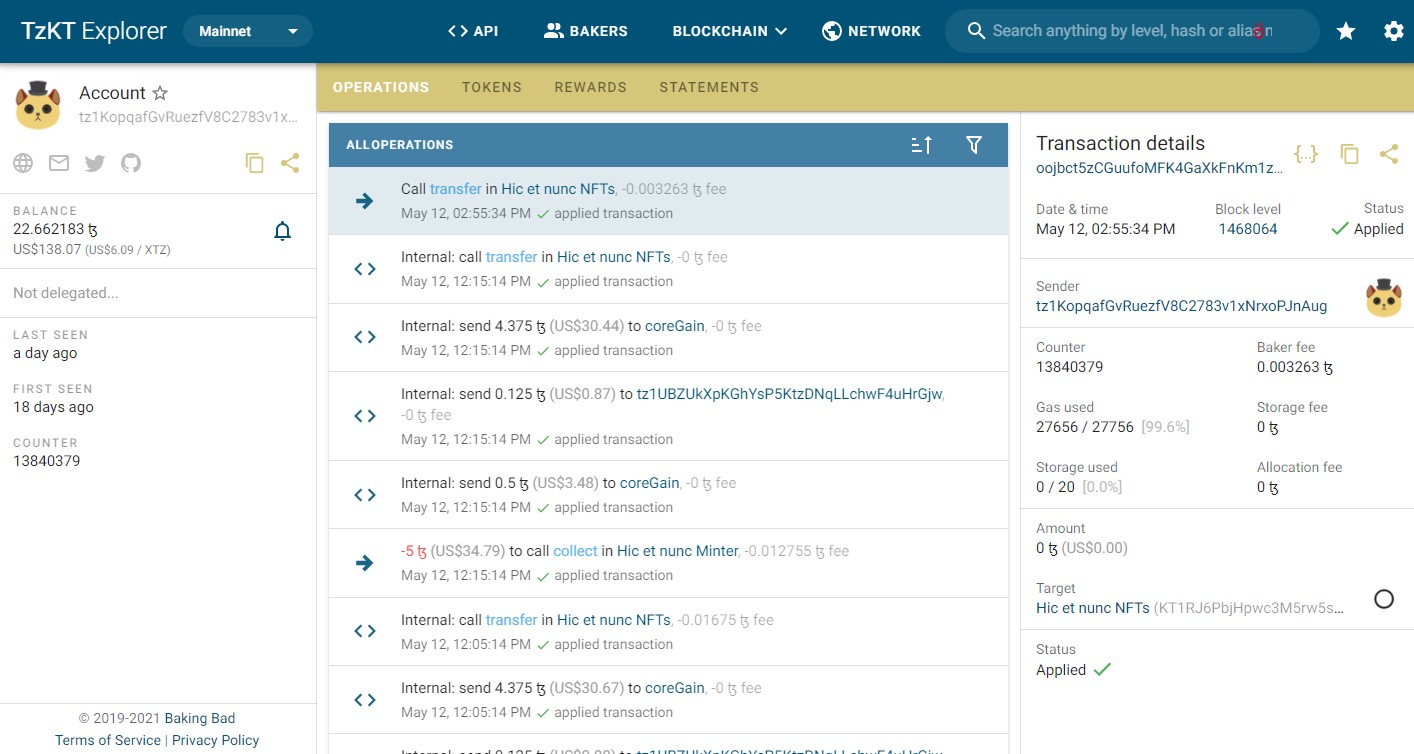
Task: Open the tz1UBZUkXpKGhYsP5KtzDNqLLchwF4uHrGjw address link
Action: (x=789, y=394)
